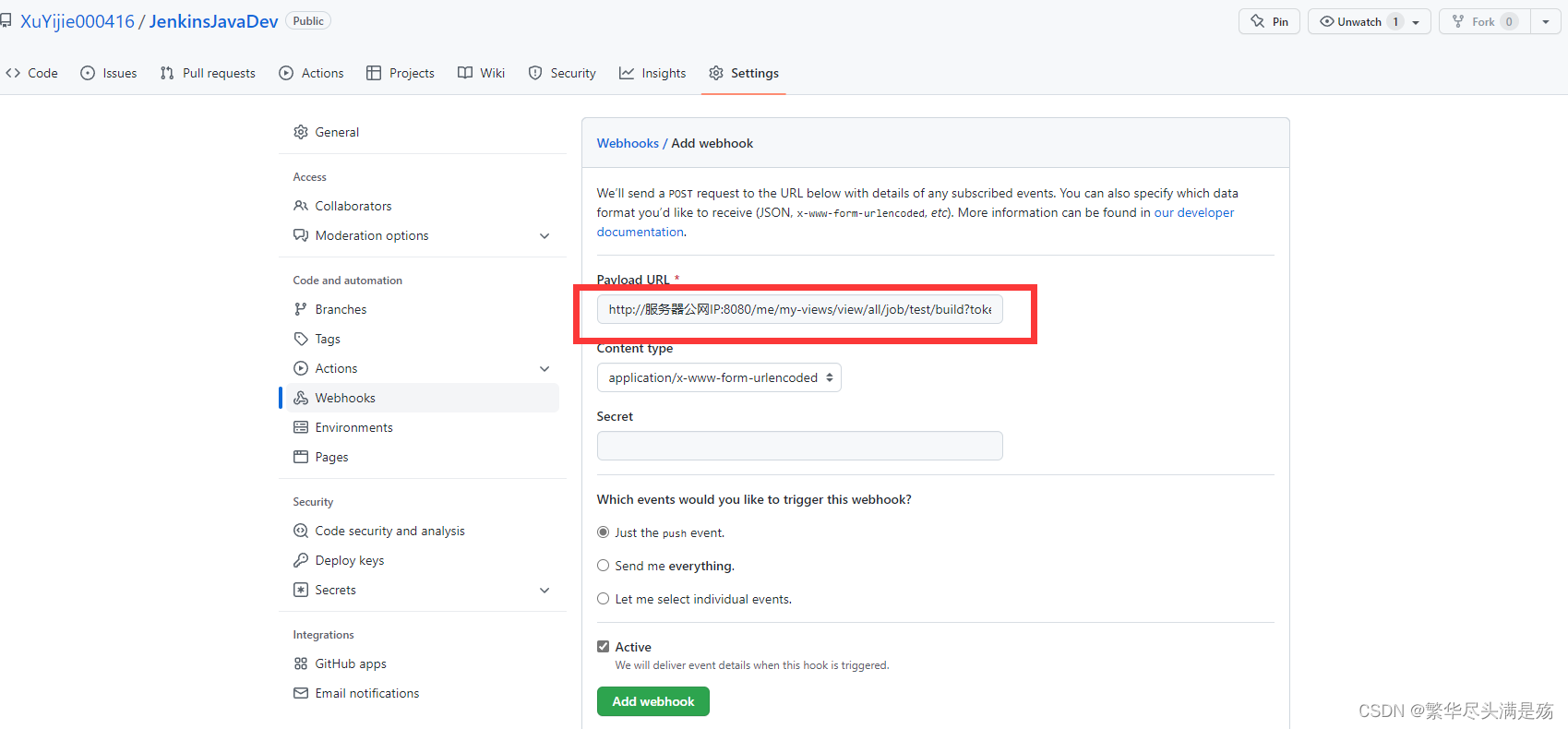Open XuYijie000416 owner profile link

[x=78, y=21]
